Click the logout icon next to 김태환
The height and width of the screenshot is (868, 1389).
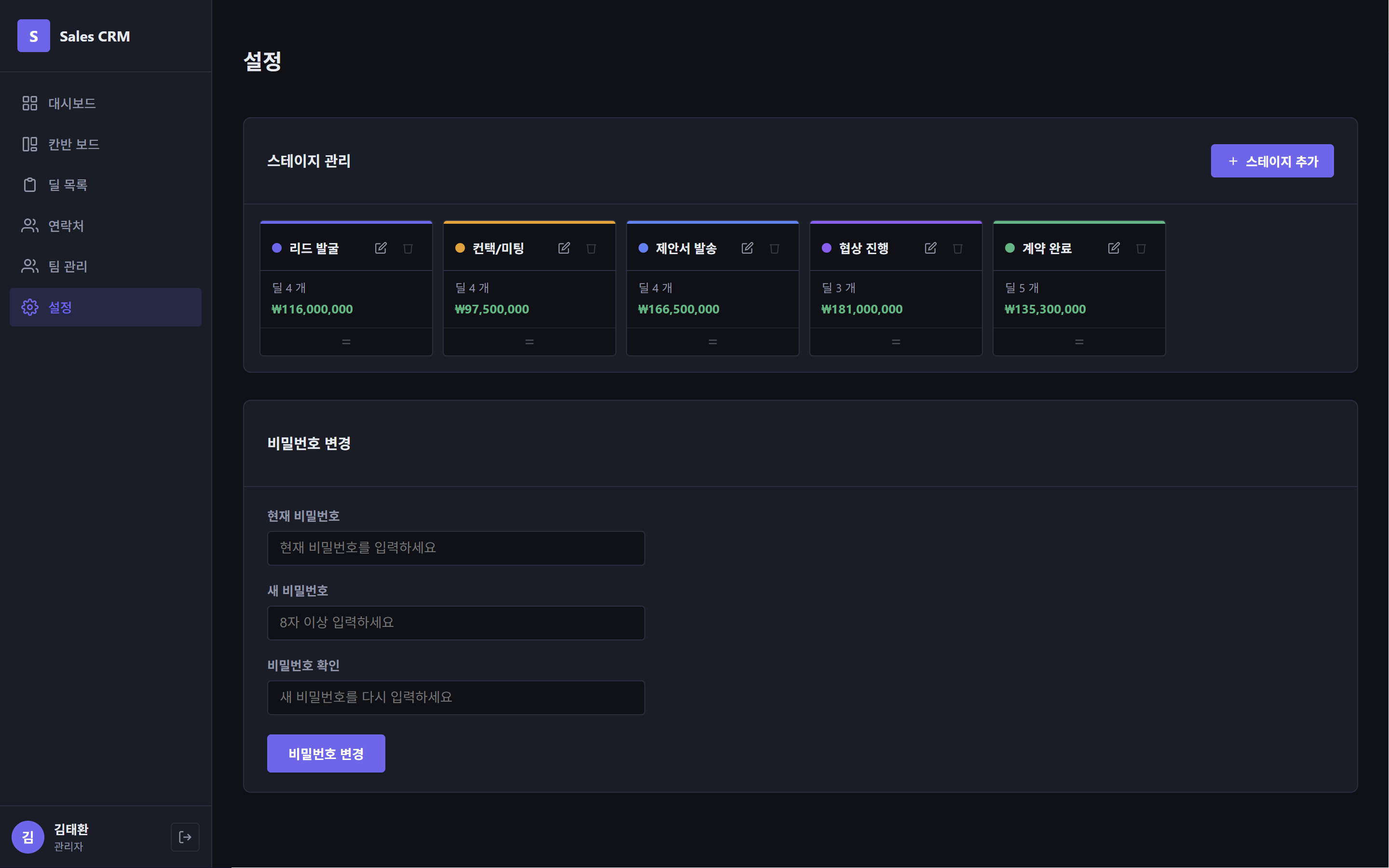pyautogui.click(x=185, y=837)
